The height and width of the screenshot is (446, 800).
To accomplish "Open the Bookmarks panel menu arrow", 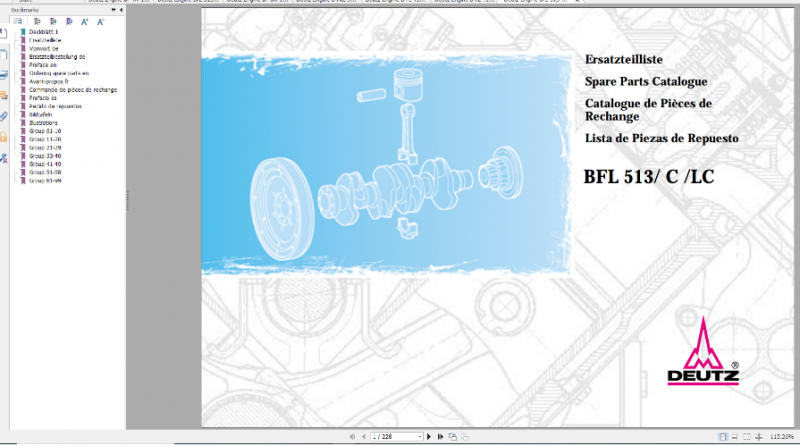I will click(113, 10).
